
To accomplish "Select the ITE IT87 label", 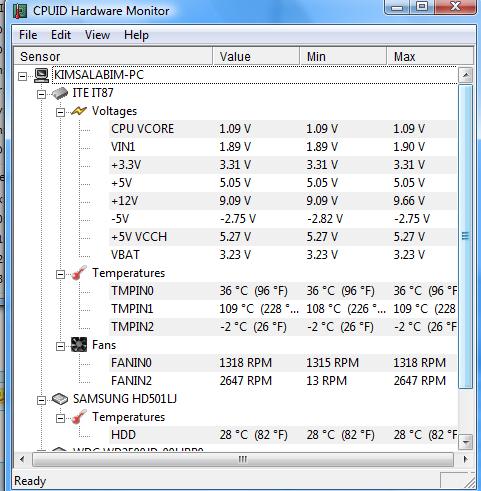I will pos(93,93).
